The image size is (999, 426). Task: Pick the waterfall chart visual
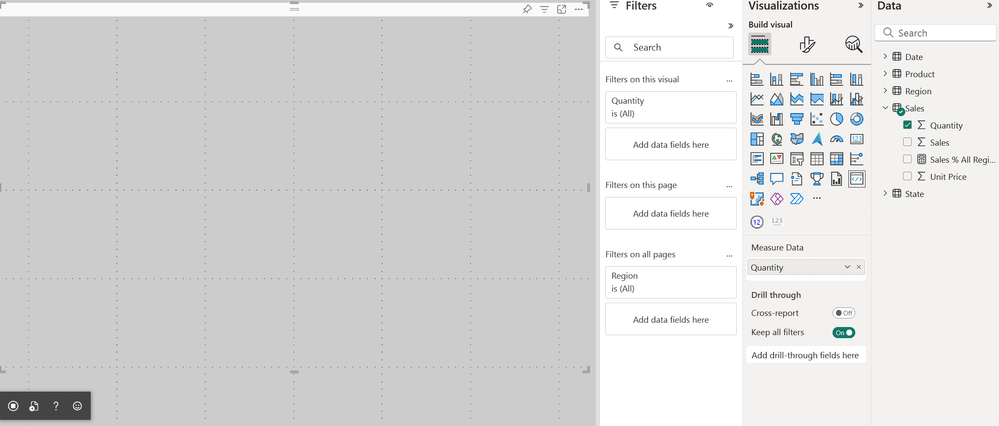(777, 119)
